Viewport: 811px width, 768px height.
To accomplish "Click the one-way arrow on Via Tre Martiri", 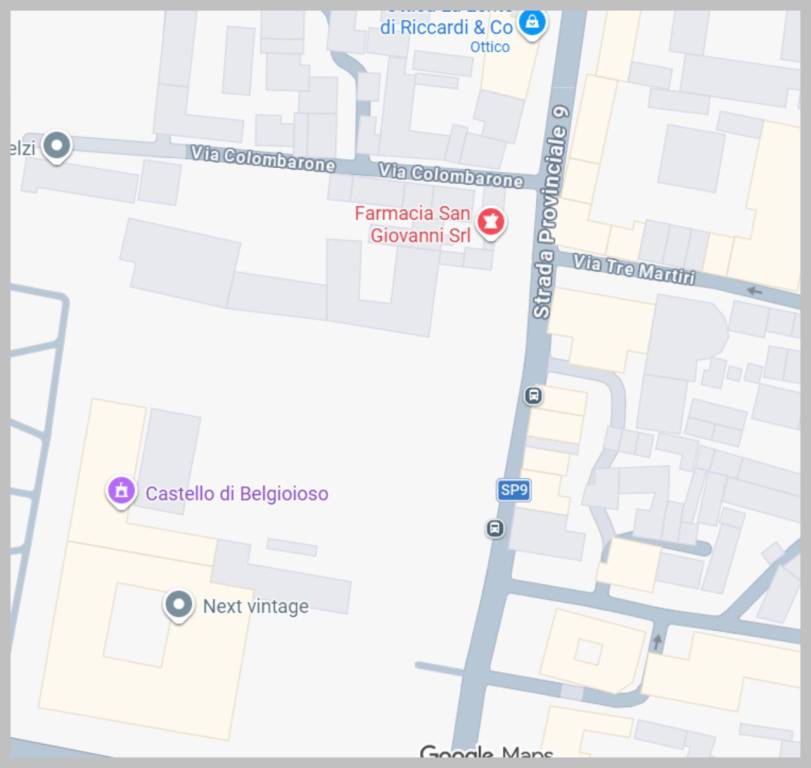I will tap(755, 291).
